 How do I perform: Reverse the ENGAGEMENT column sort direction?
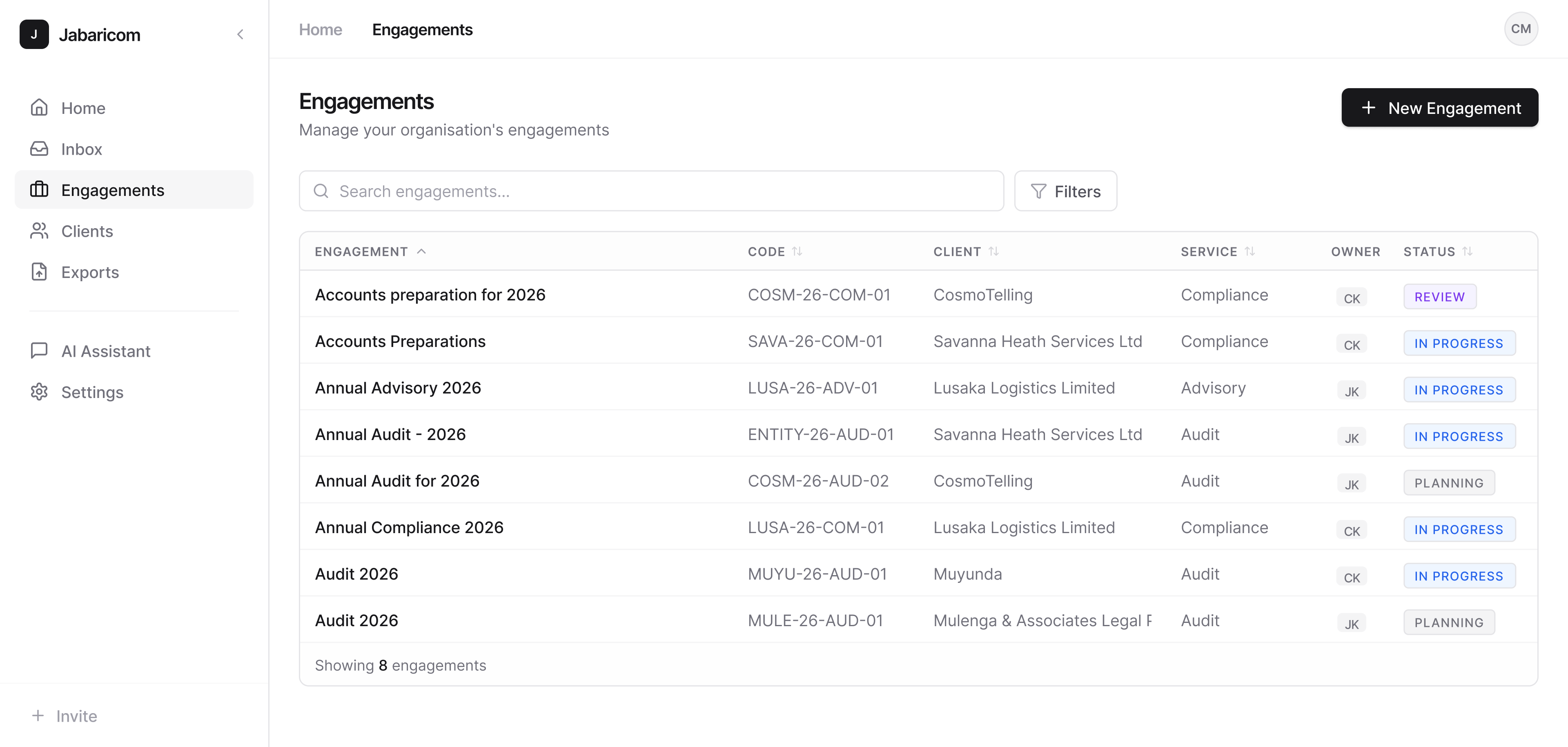click(422, 251)
